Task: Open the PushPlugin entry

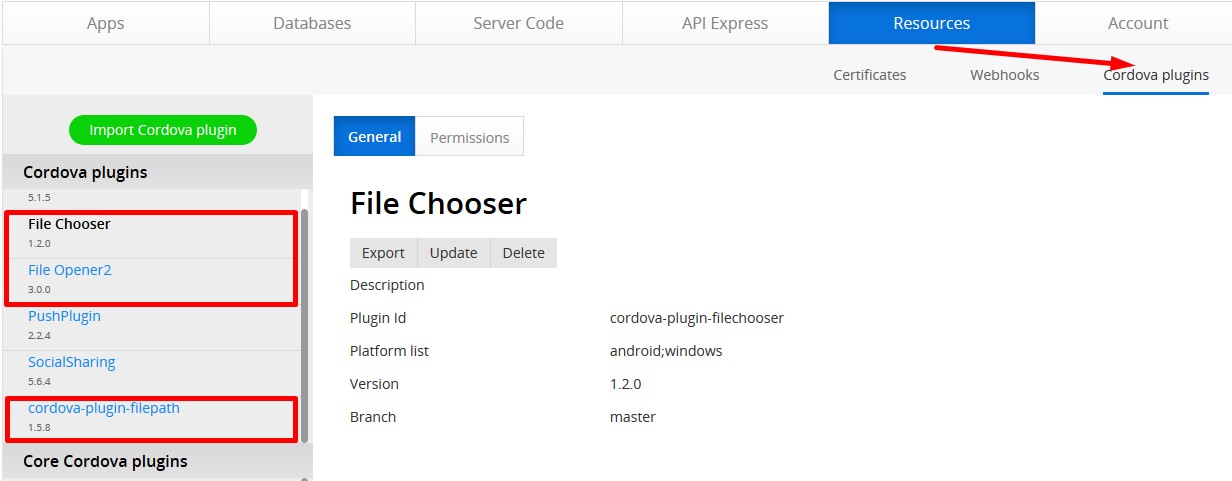Action: (x=64, y=316)
